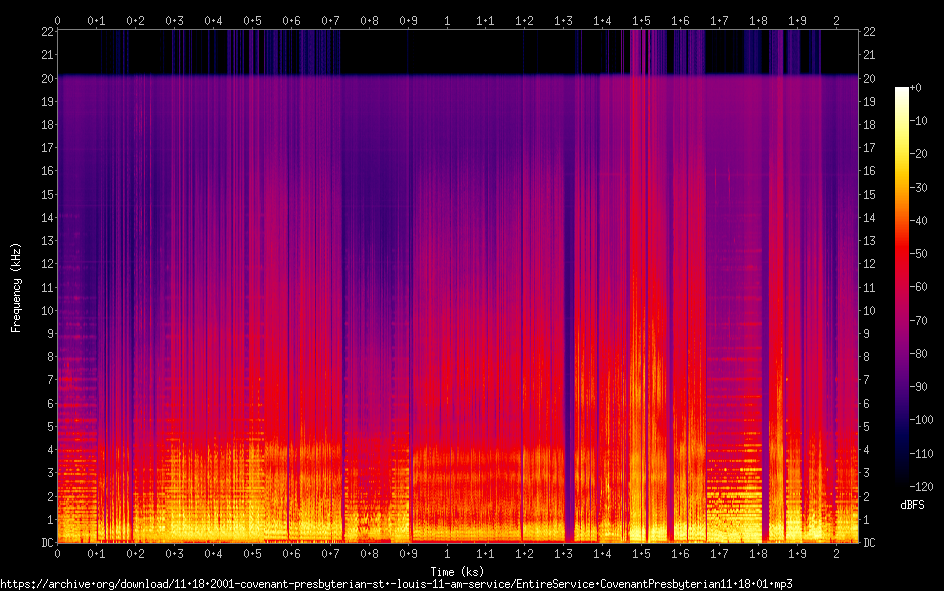Image resolution: width=944 pixels, height=591 pixels.
Task: Click "1·5" on the bottom time axis
Action: click(x=641, y=553)
